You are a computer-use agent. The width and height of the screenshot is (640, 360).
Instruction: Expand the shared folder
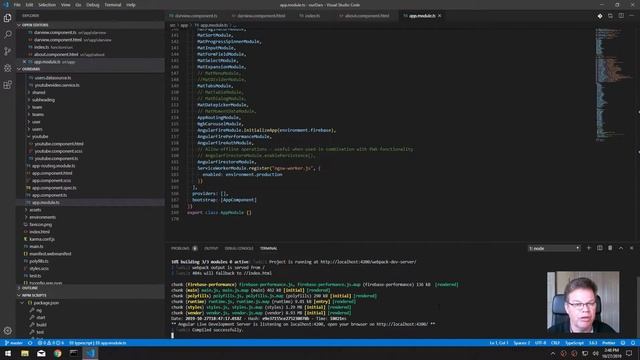pyautogui.click(x=39, y=93)
